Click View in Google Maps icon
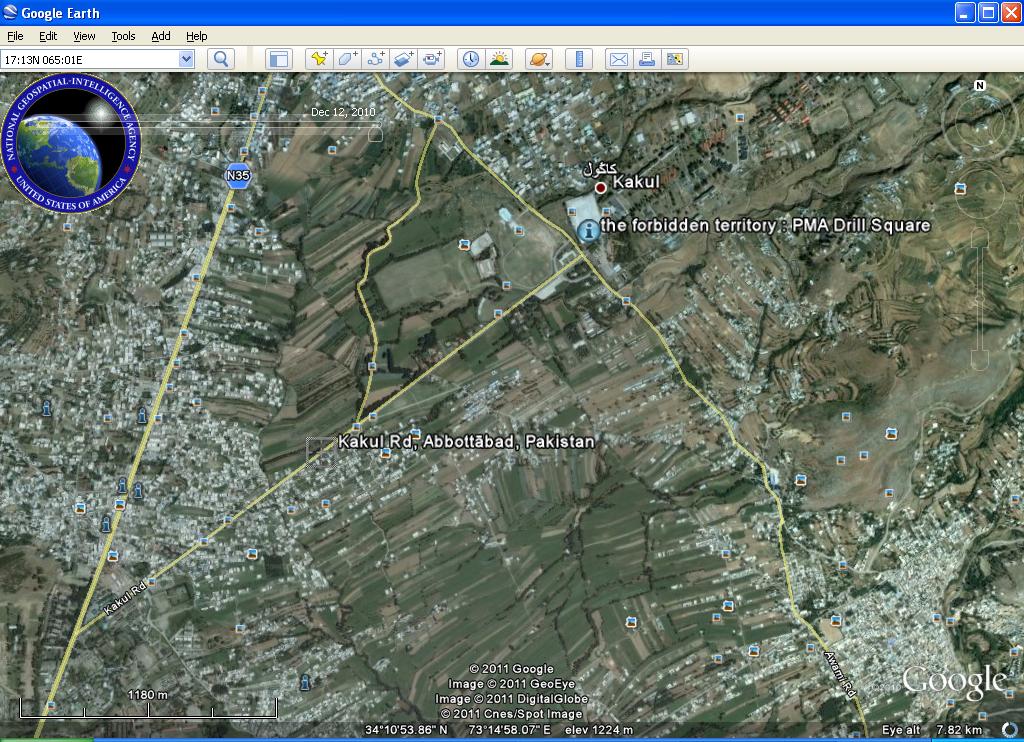1024x742 pixels. [x=675, y=59]
